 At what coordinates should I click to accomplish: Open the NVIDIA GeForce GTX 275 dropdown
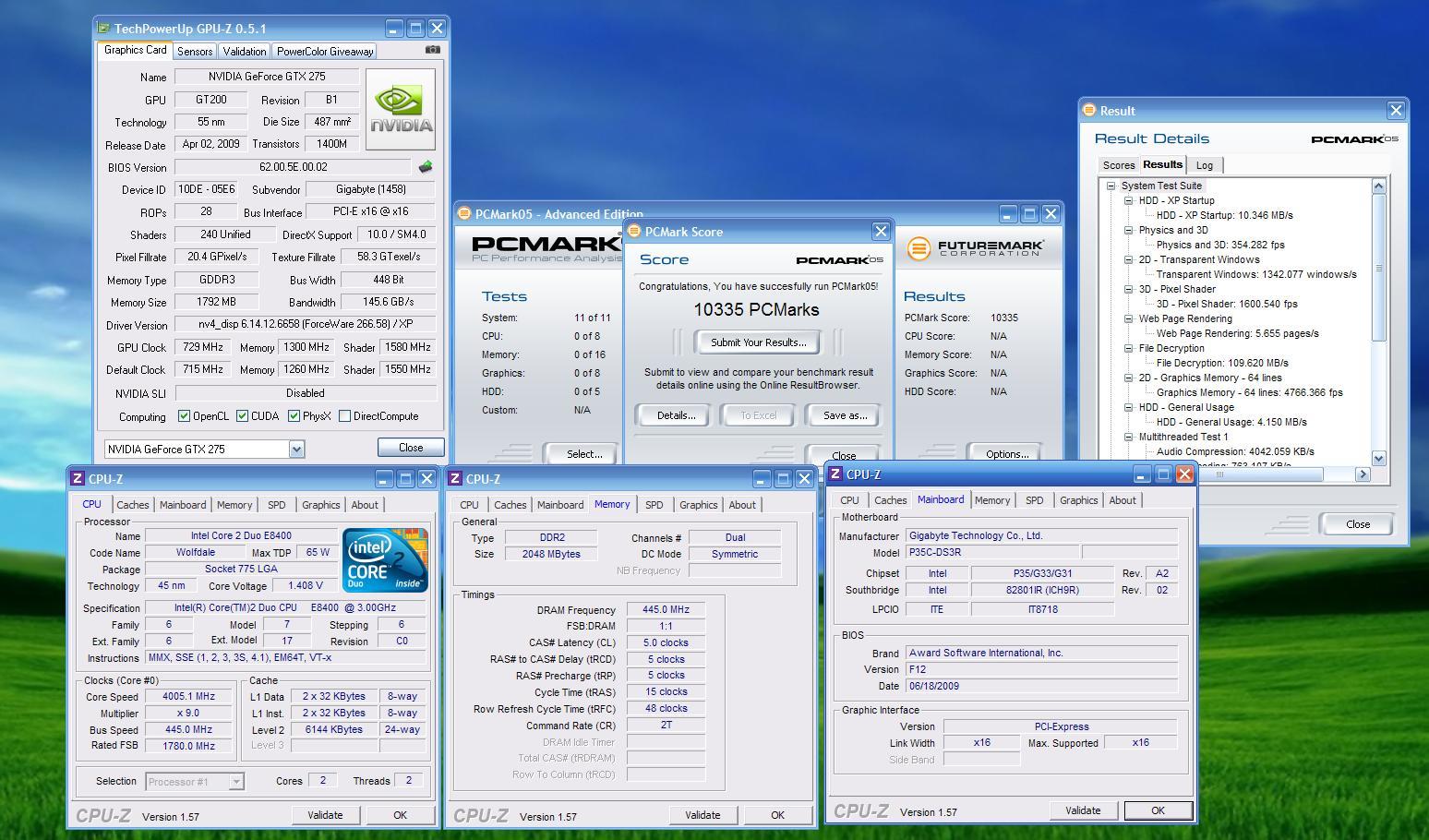296,450
